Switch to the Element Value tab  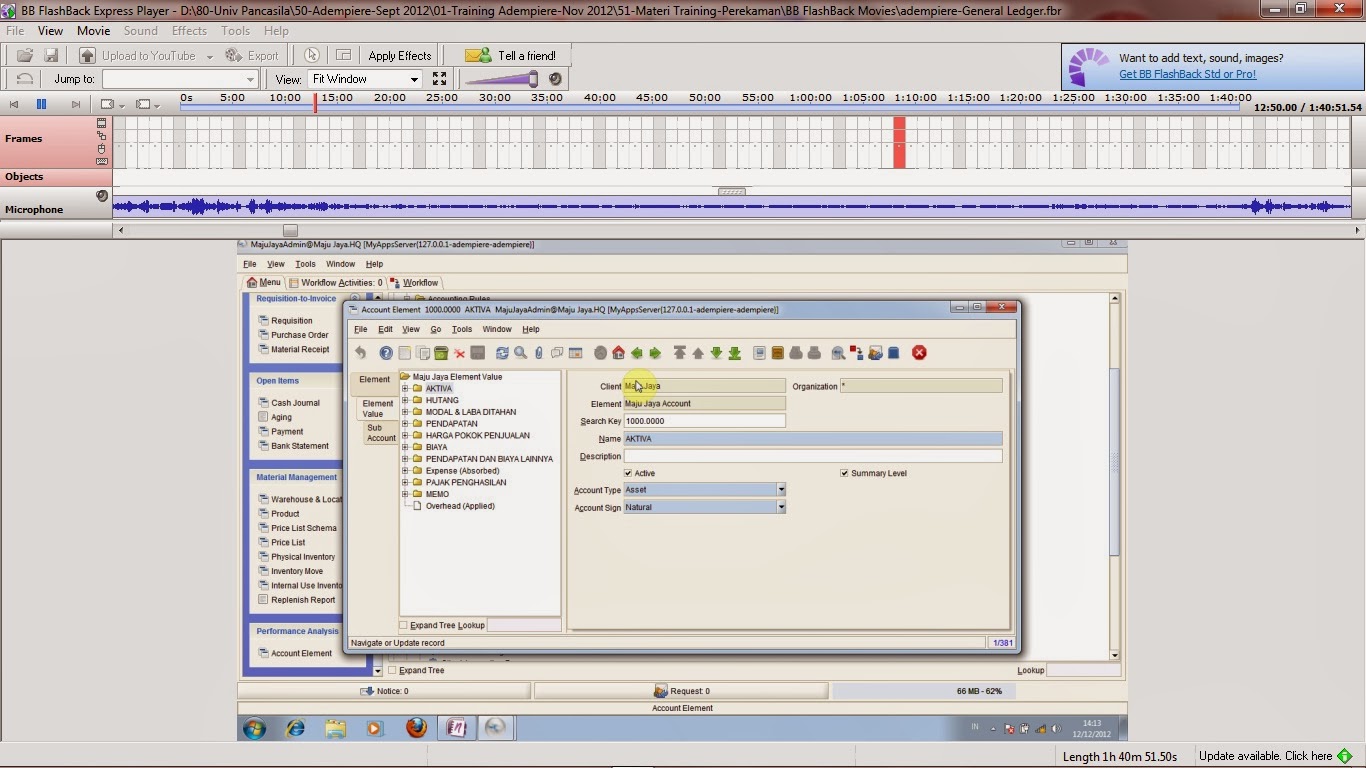click(377, 409)
